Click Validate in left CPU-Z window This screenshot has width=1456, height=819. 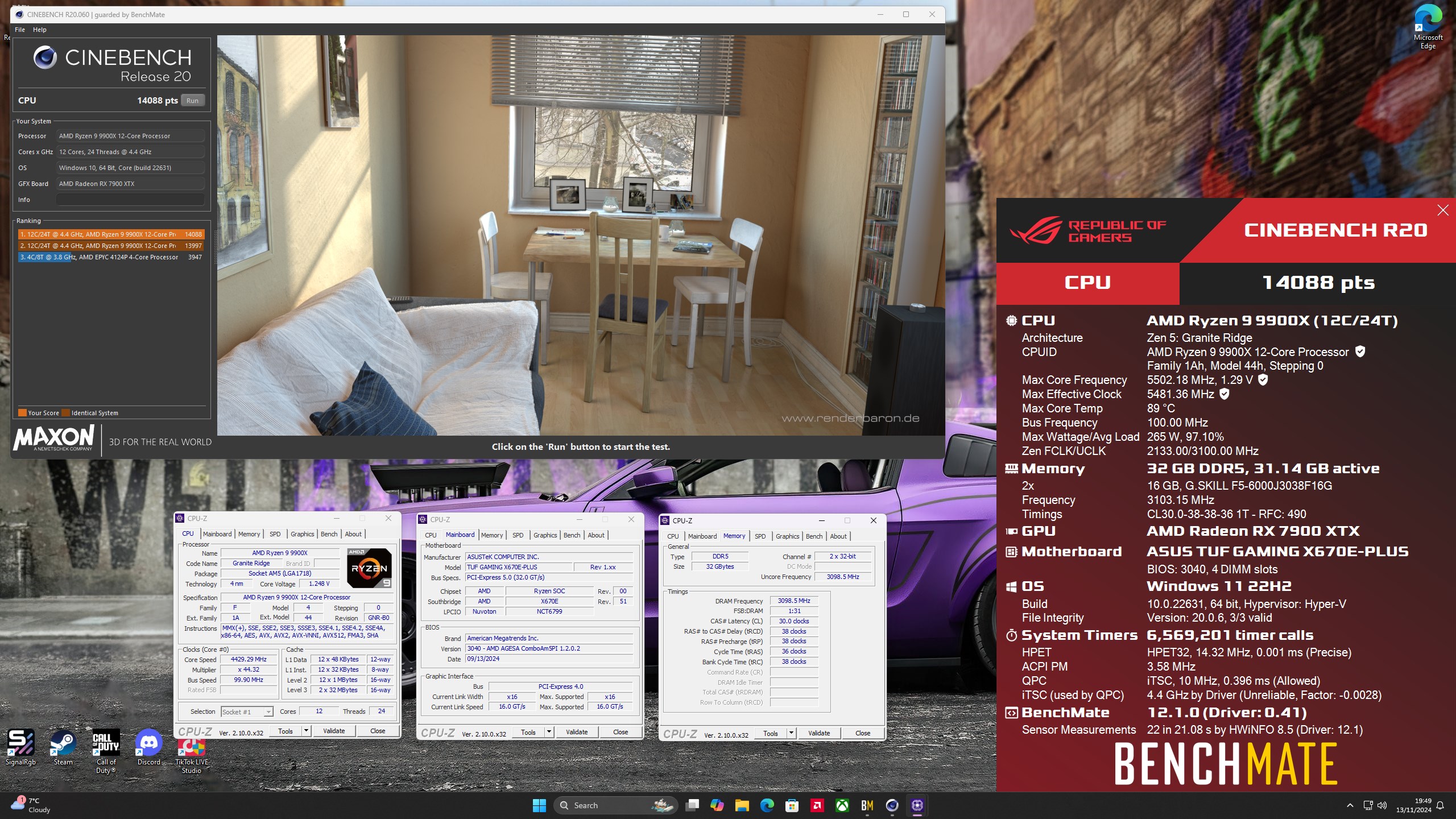click(334, 731)
